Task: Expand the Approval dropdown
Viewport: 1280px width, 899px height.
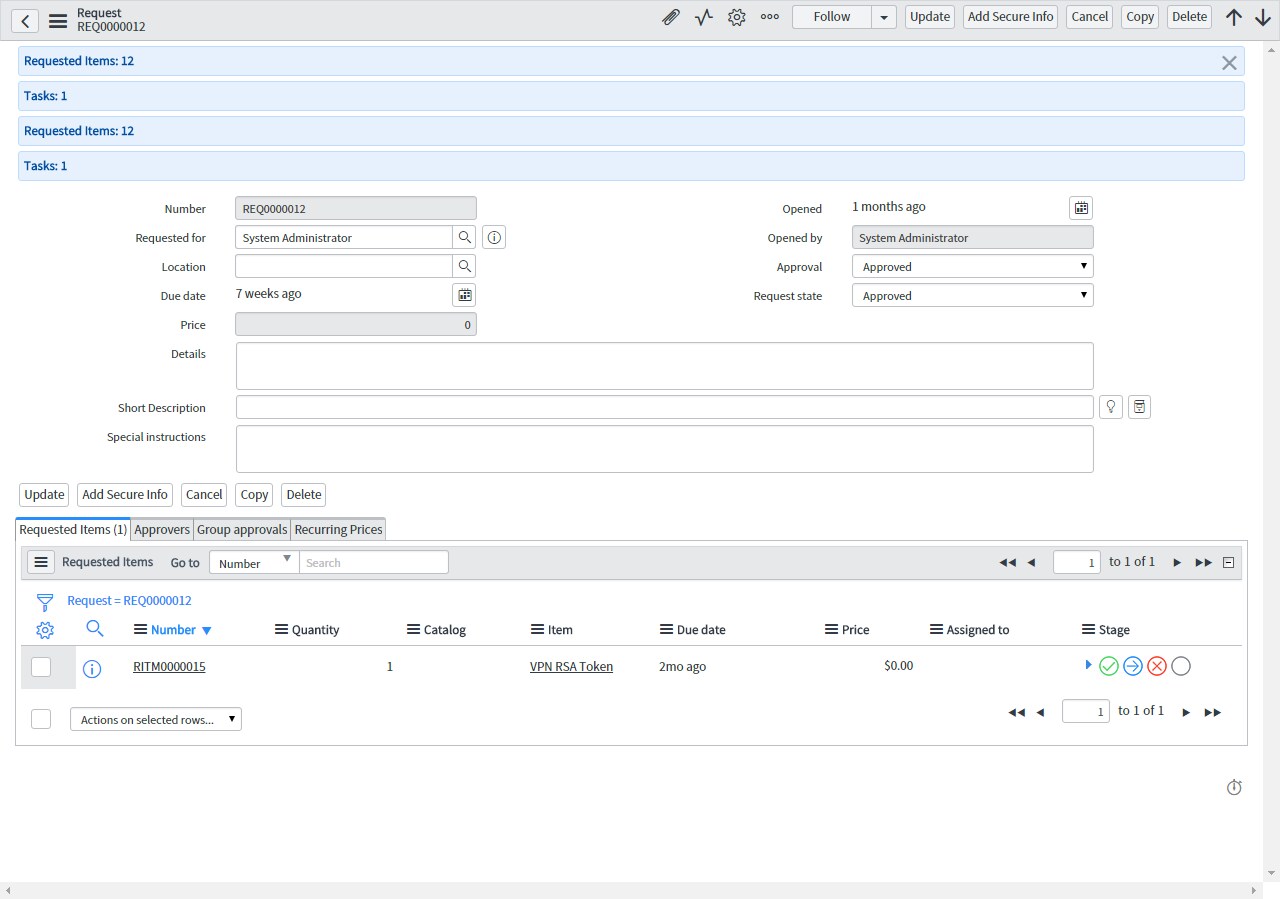Action: click(972, 267)
